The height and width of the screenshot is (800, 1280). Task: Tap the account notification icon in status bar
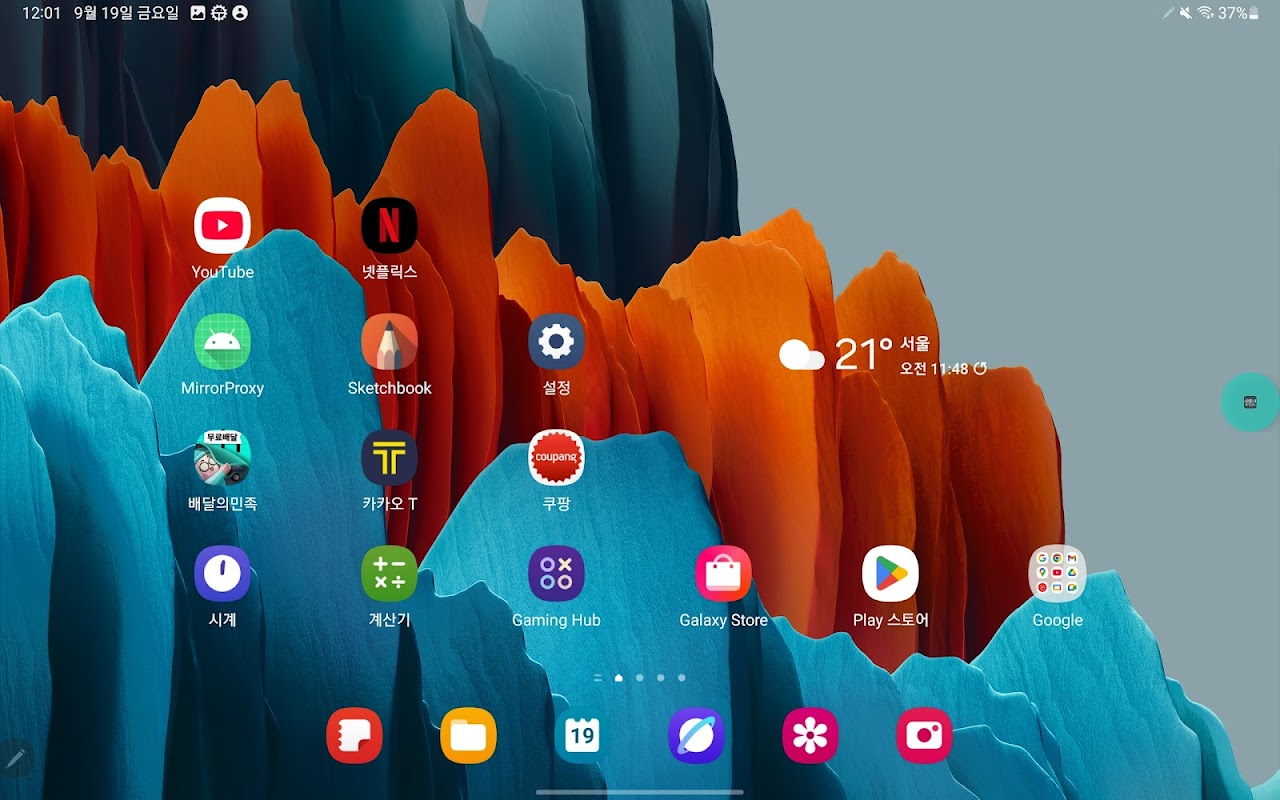tap(240, 13)
